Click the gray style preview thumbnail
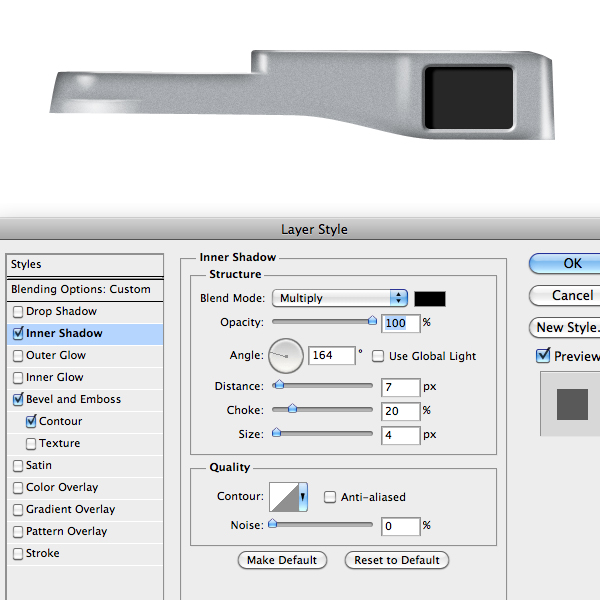This screenshot has height=600, width=600. tap(572, 404)
